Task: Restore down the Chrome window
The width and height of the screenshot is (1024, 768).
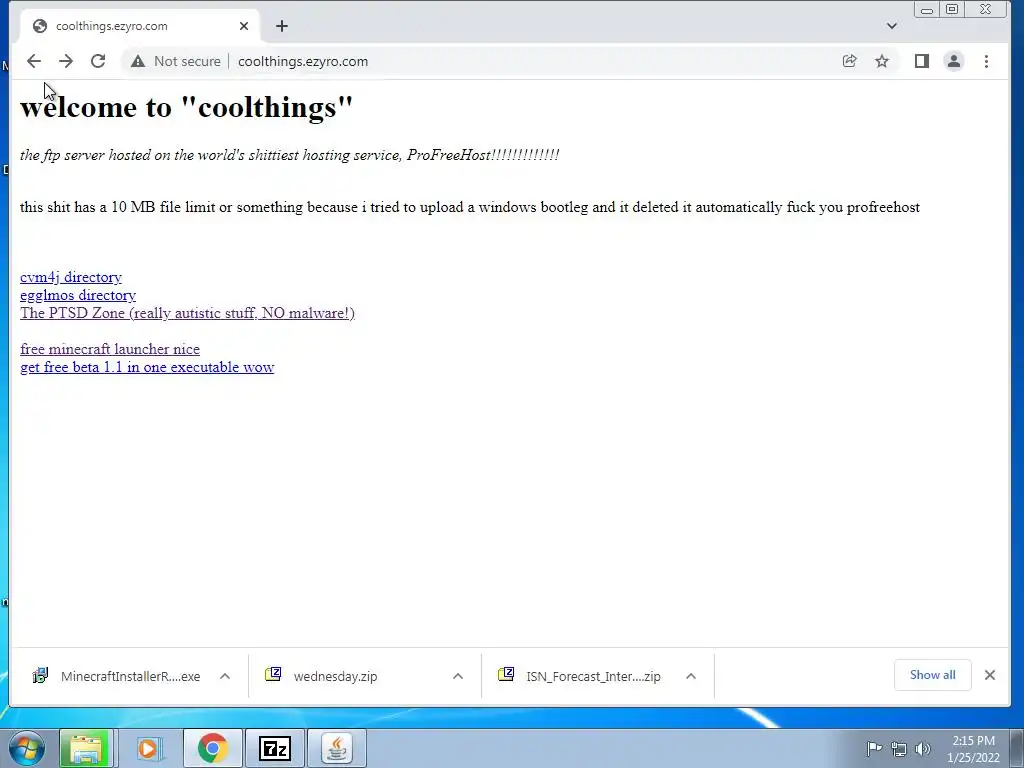Action: click(953, 9)
